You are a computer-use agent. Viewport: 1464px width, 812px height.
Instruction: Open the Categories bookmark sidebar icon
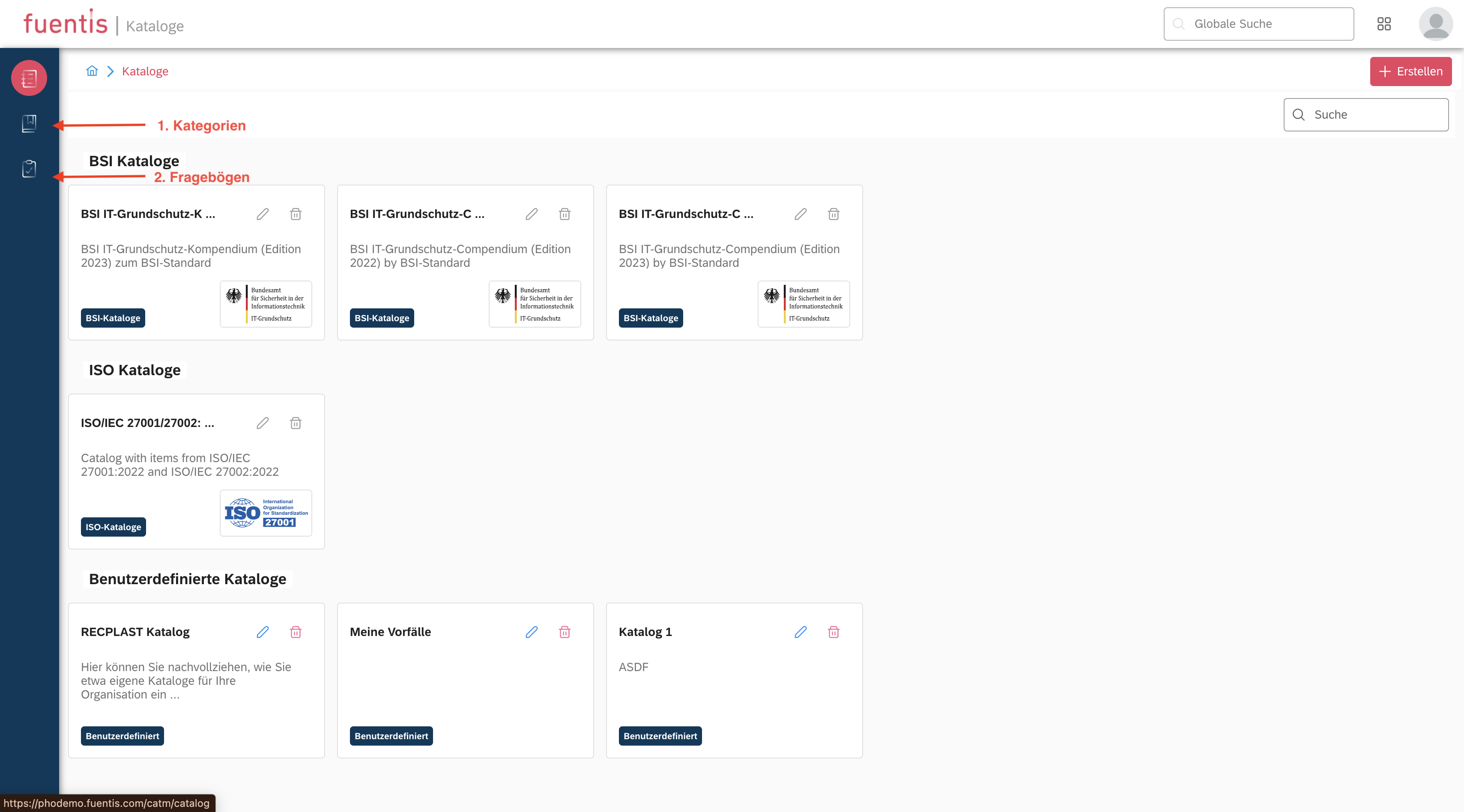click(29, 123)
